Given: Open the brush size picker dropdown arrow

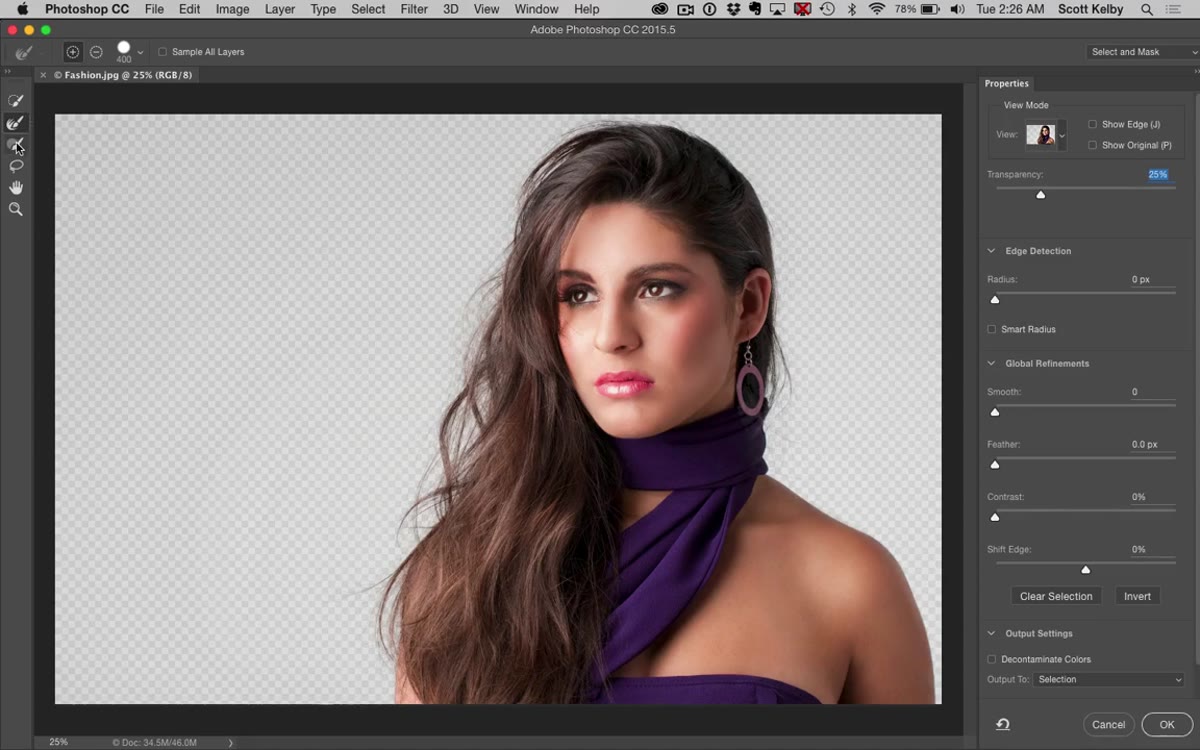Looking at the screenshot, I should click(140, 52).
